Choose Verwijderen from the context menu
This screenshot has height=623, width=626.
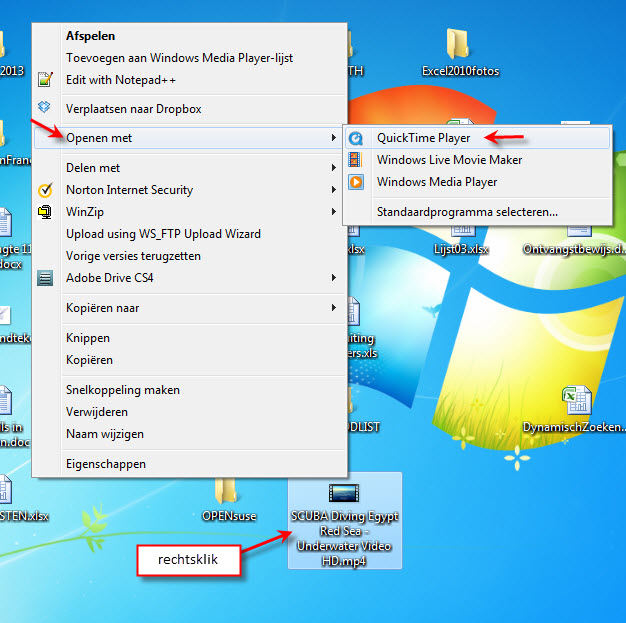[x=190, y=412]
